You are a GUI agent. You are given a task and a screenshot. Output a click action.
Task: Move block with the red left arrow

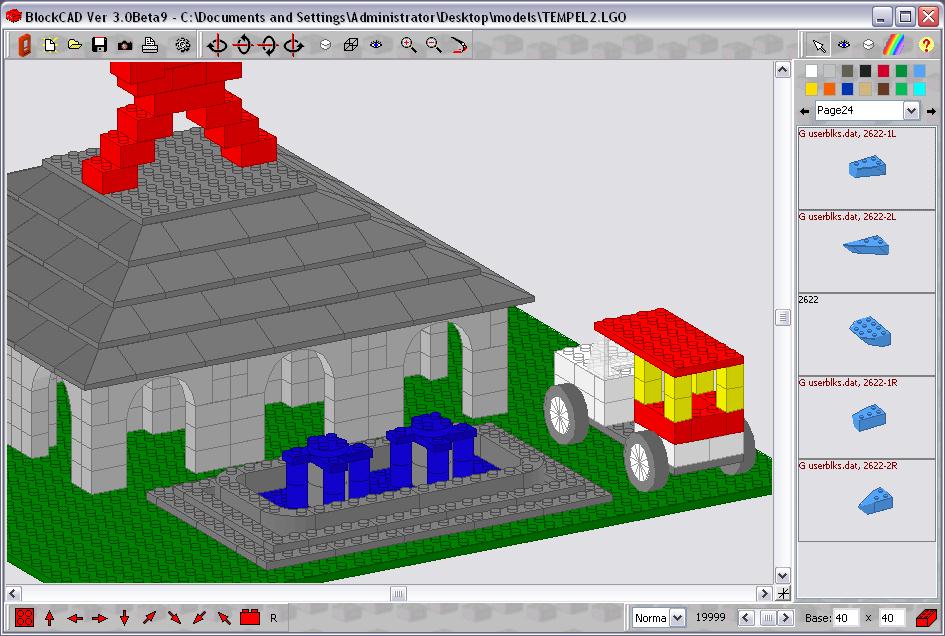[x=75, y=619]
